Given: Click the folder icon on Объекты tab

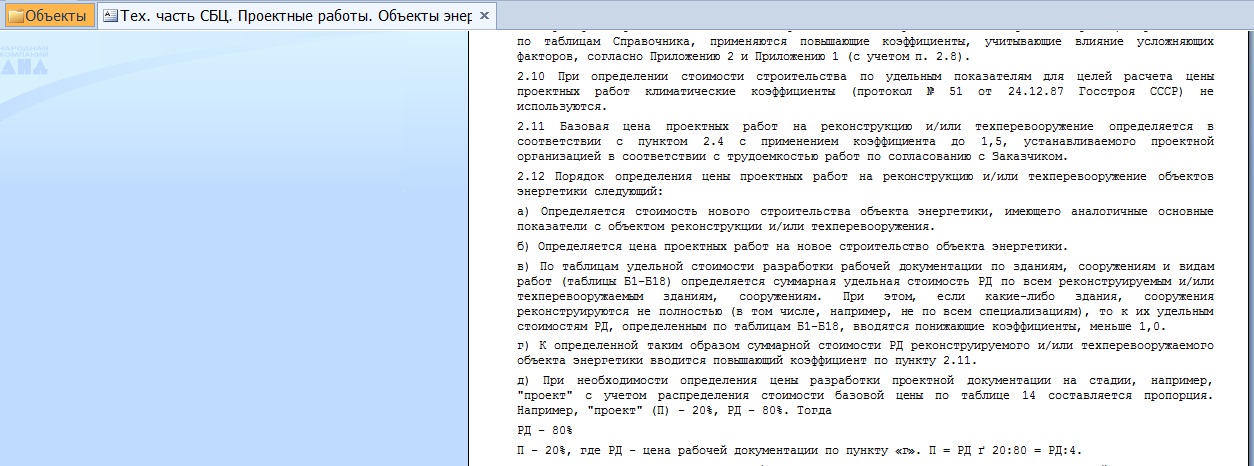Looking at the screenshot, I should click(x=15, y=16).
